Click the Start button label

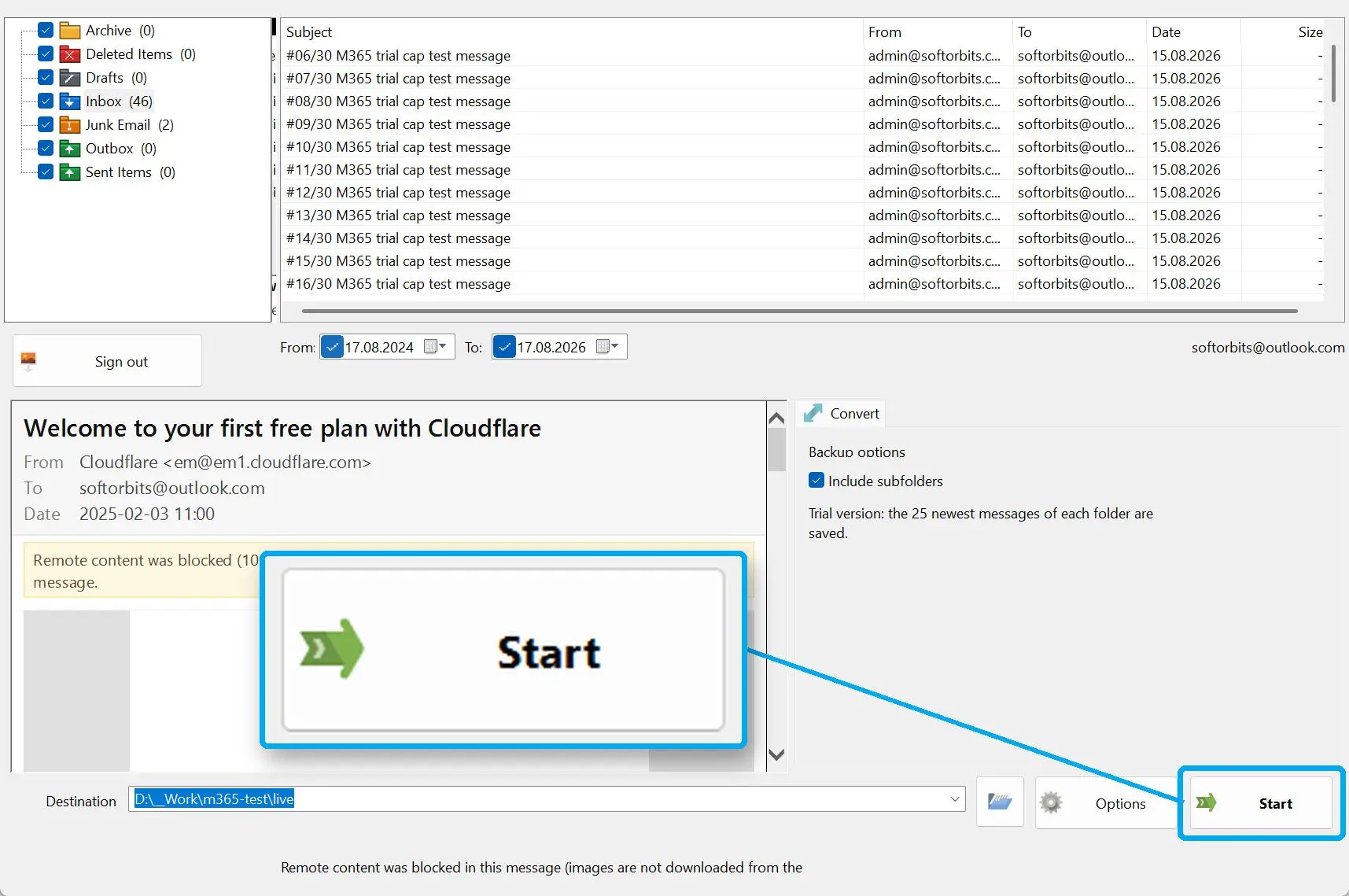[1275, 803]
